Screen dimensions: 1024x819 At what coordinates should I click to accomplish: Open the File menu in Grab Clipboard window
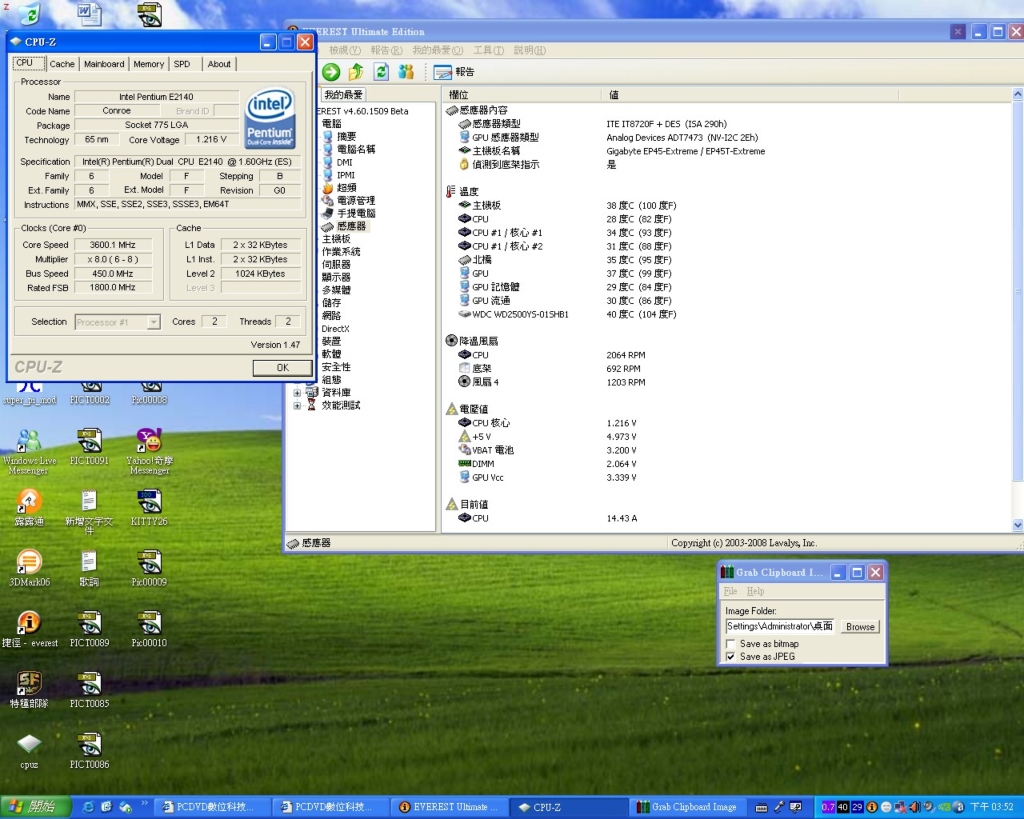(x=730, y=591)
